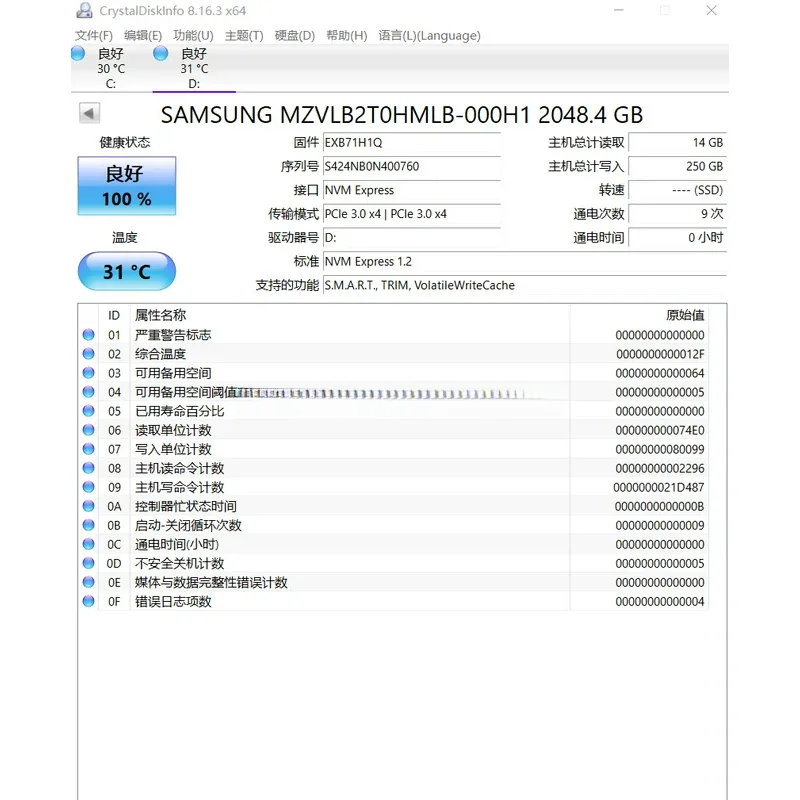The width and height of the screenshot is (800, 800).
Task: Click status dot of attribute 0F 错误日志项数
Action: (x=88, y=601)
